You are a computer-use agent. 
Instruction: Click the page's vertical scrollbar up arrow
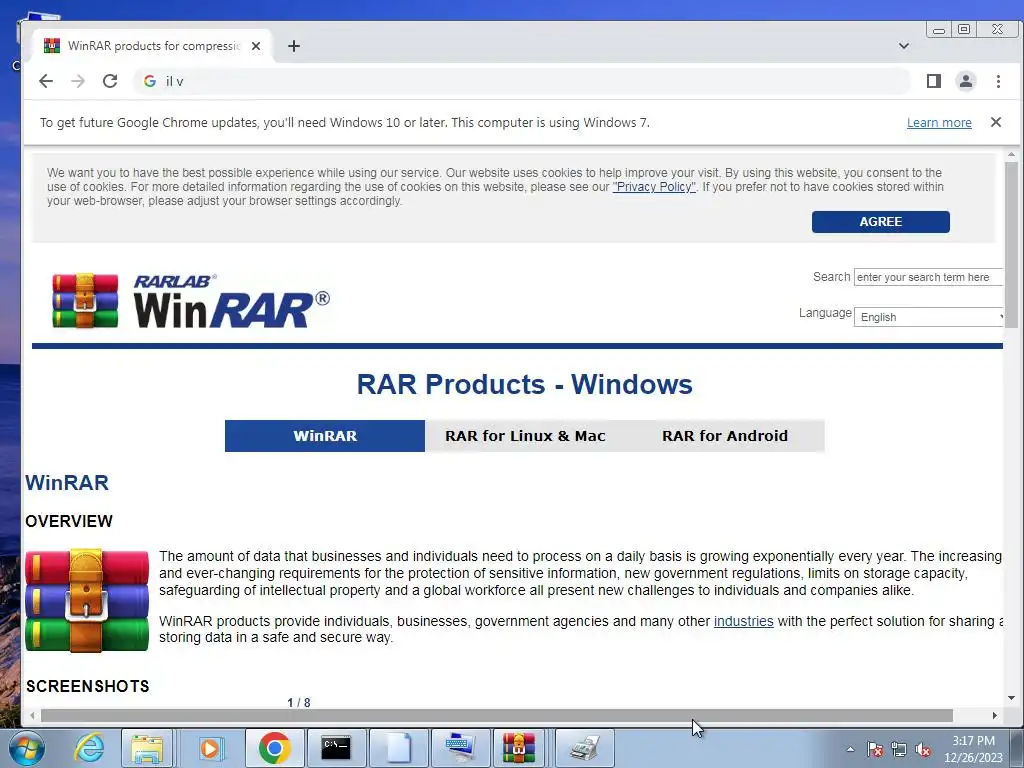[1012, 155]
